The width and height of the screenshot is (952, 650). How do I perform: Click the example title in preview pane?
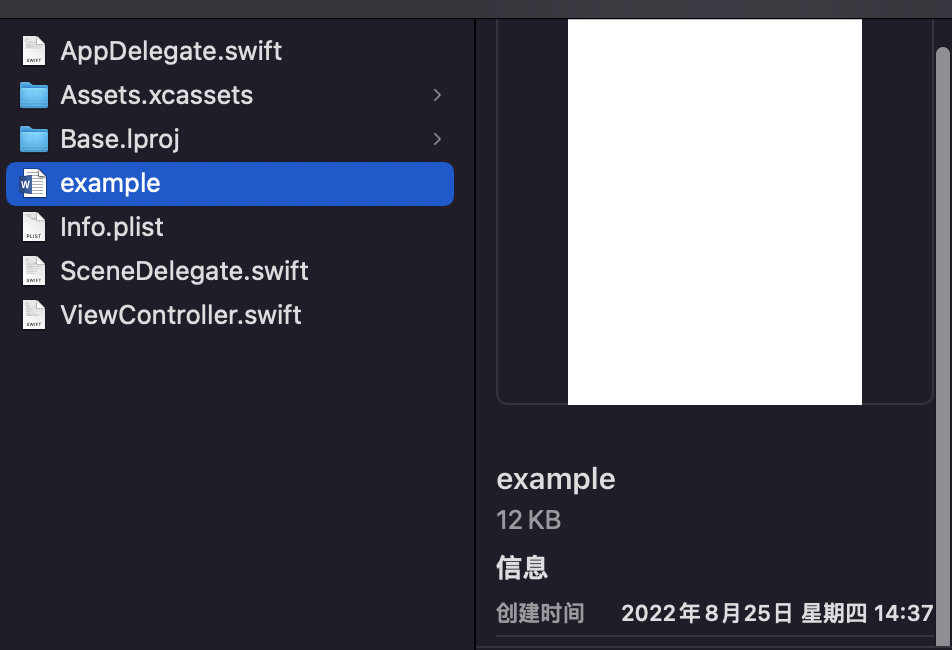[x=556, y=479]
